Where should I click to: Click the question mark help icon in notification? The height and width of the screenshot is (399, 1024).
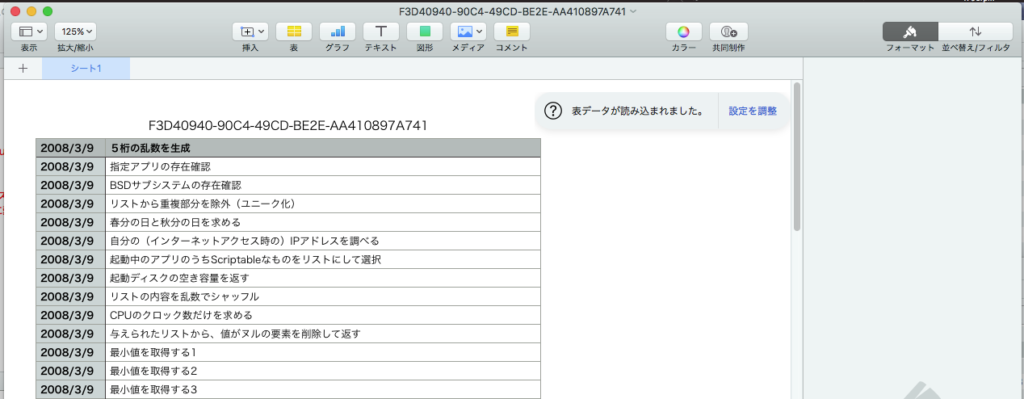(553, 111)
